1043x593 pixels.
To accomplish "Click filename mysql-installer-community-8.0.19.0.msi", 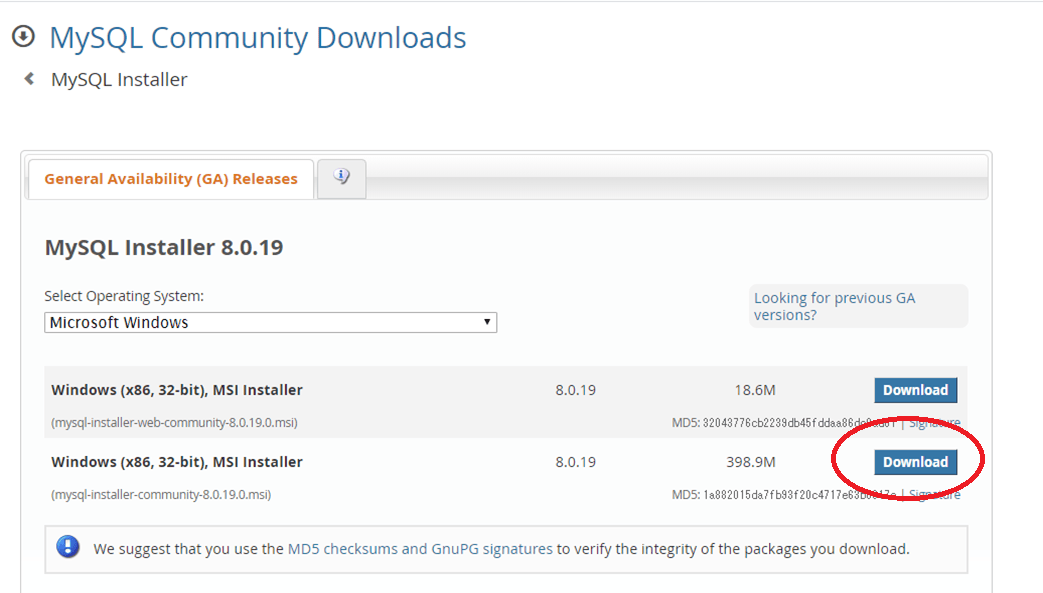I will (x=161, y=494).
